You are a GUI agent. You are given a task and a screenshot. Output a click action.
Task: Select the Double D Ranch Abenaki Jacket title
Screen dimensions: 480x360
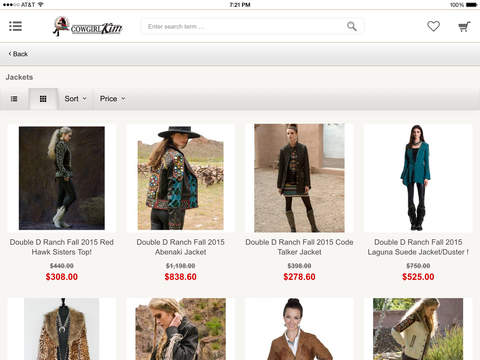(180, 247)
